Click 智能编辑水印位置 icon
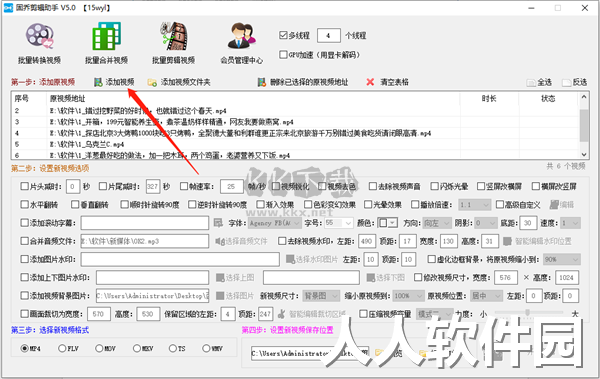This screenshot has width=600, height=379. (x=507, y=241)
